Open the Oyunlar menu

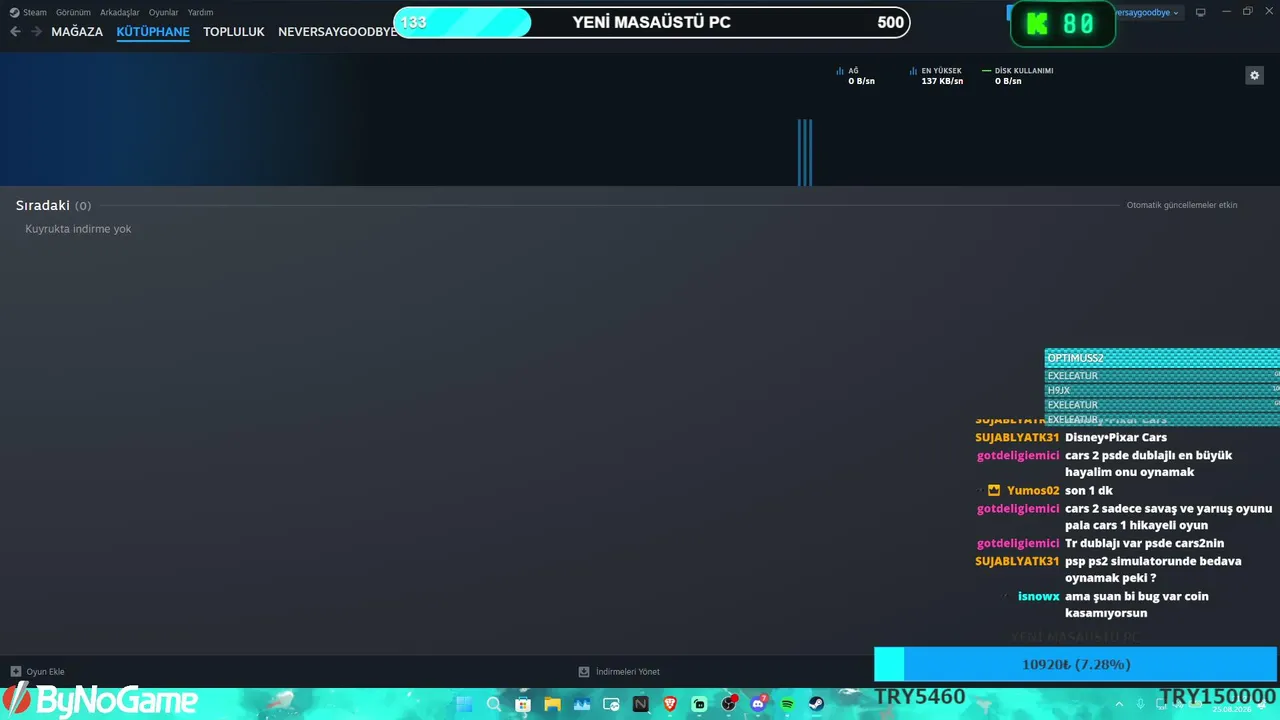(x=164, y=12)
